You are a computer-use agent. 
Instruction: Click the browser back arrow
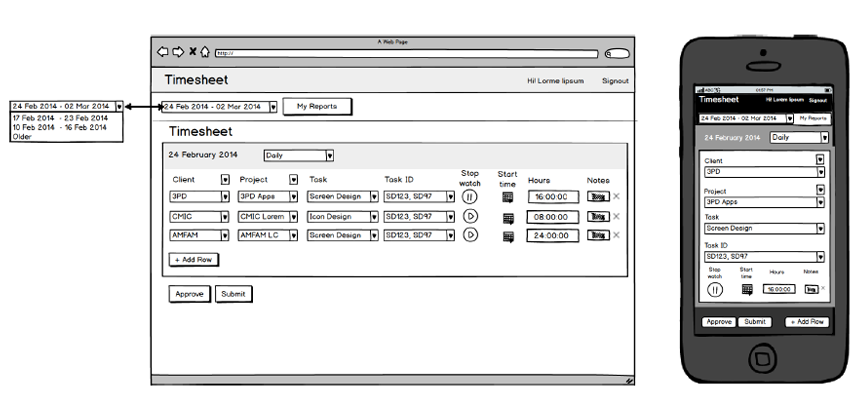coord(163,52)
